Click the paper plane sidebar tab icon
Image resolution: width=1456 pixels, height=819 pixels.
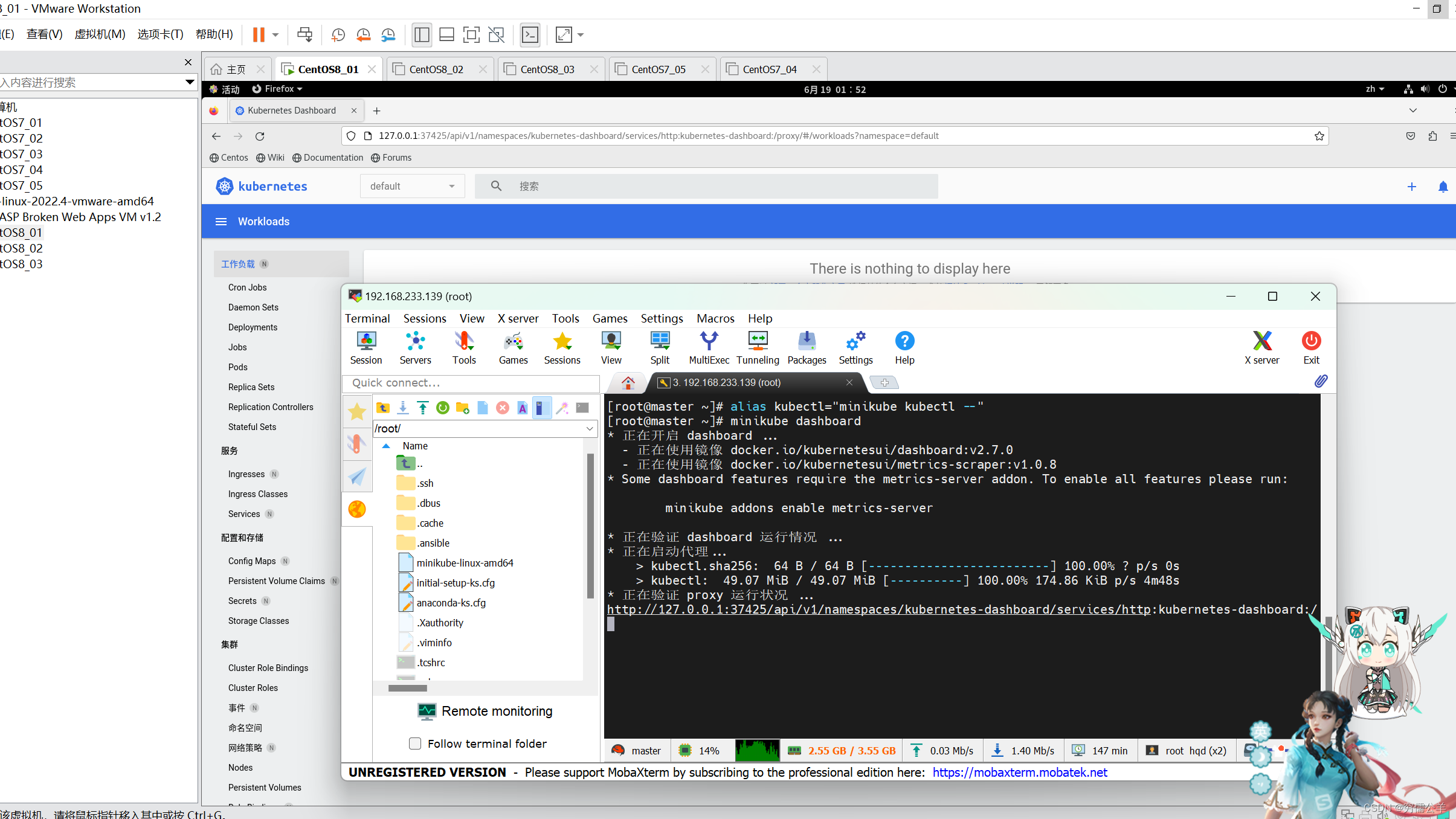[357, 476]
